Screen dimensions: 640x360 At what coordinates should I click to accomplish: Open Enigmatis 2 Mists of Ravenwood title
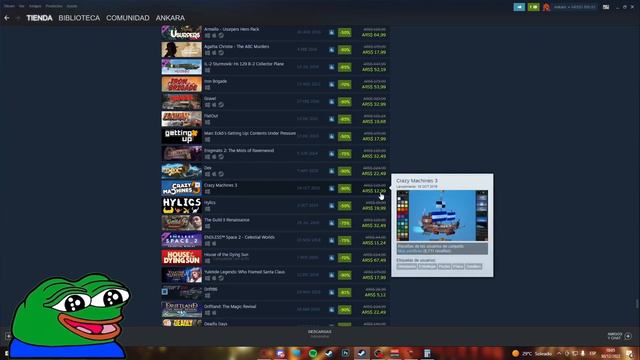pos(239,150)
